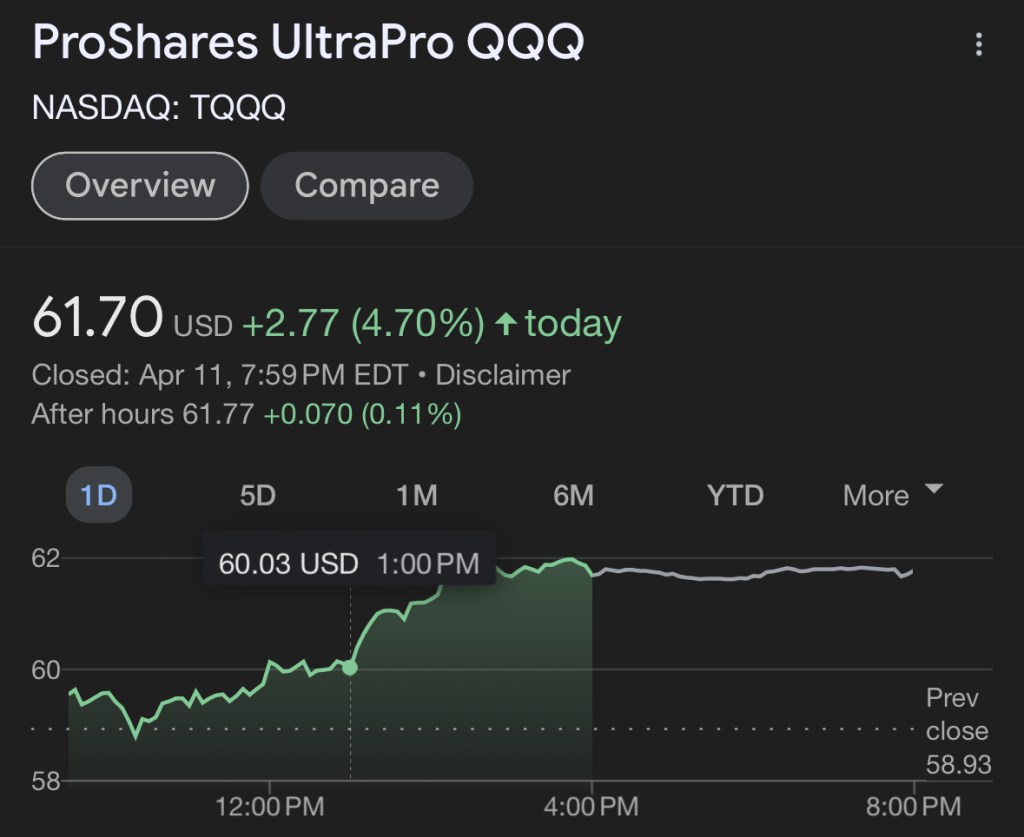Image resolution: width=1024 pixels, height=837 pixels.
Task: Click the Prev close 58.93 label
Action: (x=957, y=732)
